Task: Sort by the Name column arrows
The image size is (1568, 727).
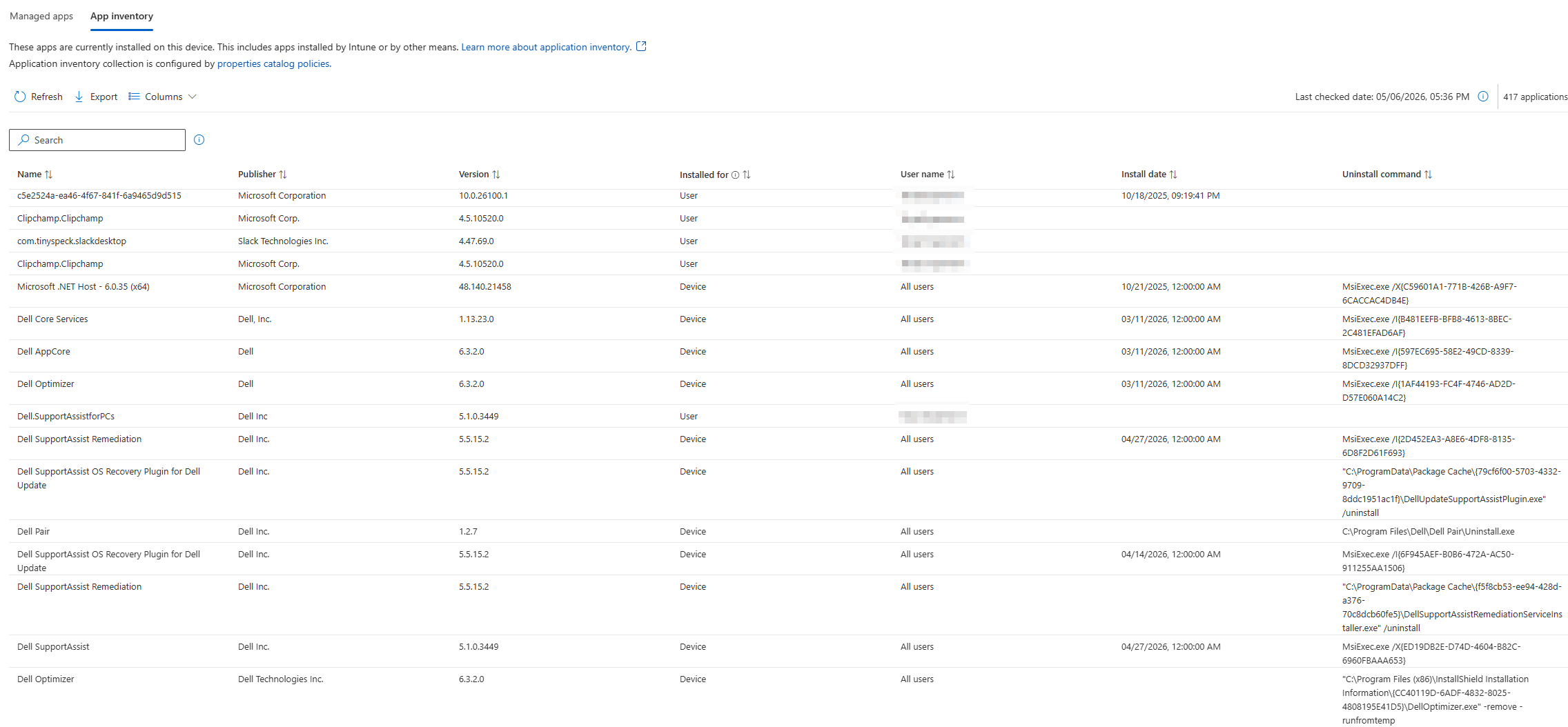Action: coord(48,175)
